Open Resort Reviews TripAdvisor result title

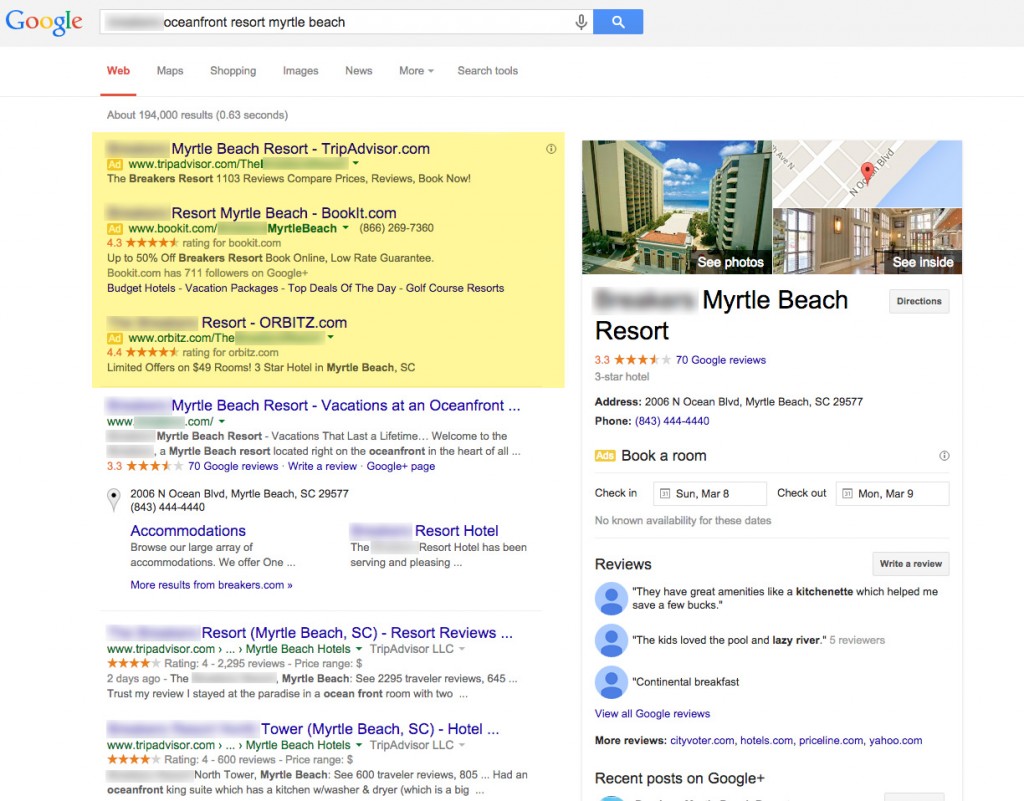click(x=310, y=633)
